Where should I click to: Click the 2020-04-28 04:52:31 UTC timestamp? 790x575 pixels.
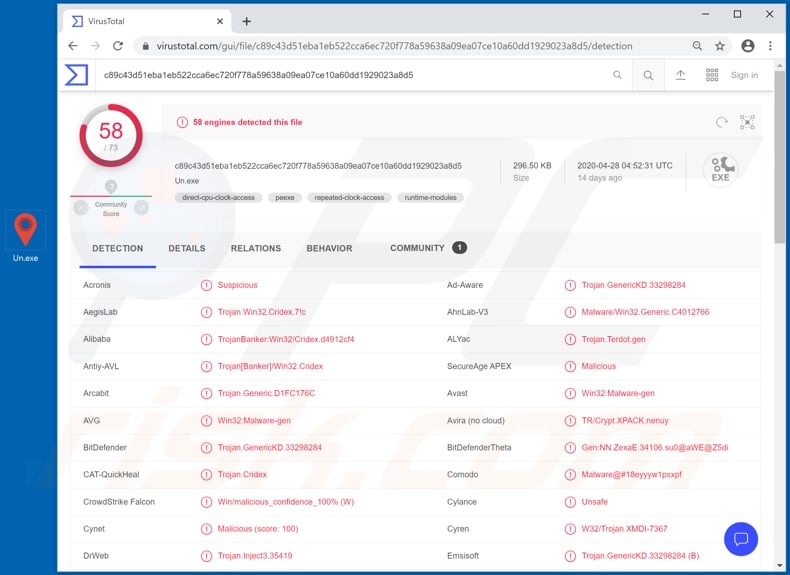pos(625,165)
